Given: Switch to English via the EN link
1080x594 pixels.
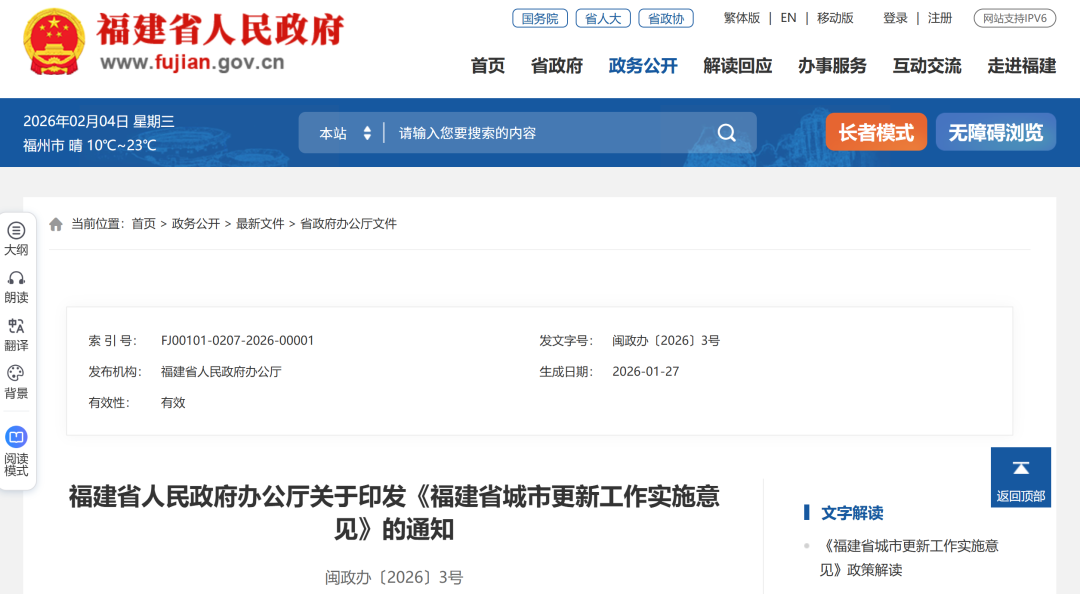Looking at the screenshot, I should pos(788,17).
